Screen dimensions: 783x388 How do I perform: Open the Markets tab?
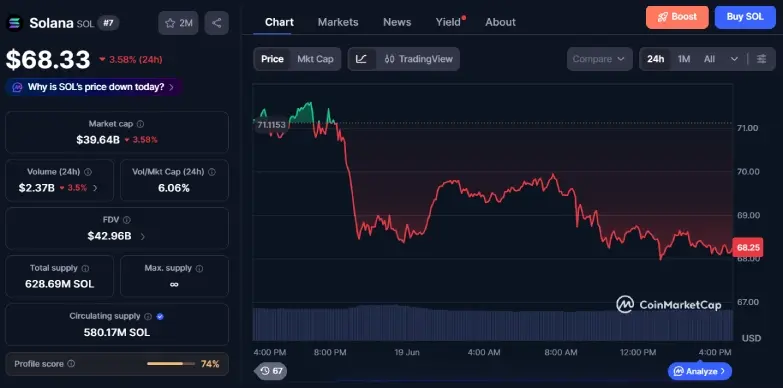(338, 22)
